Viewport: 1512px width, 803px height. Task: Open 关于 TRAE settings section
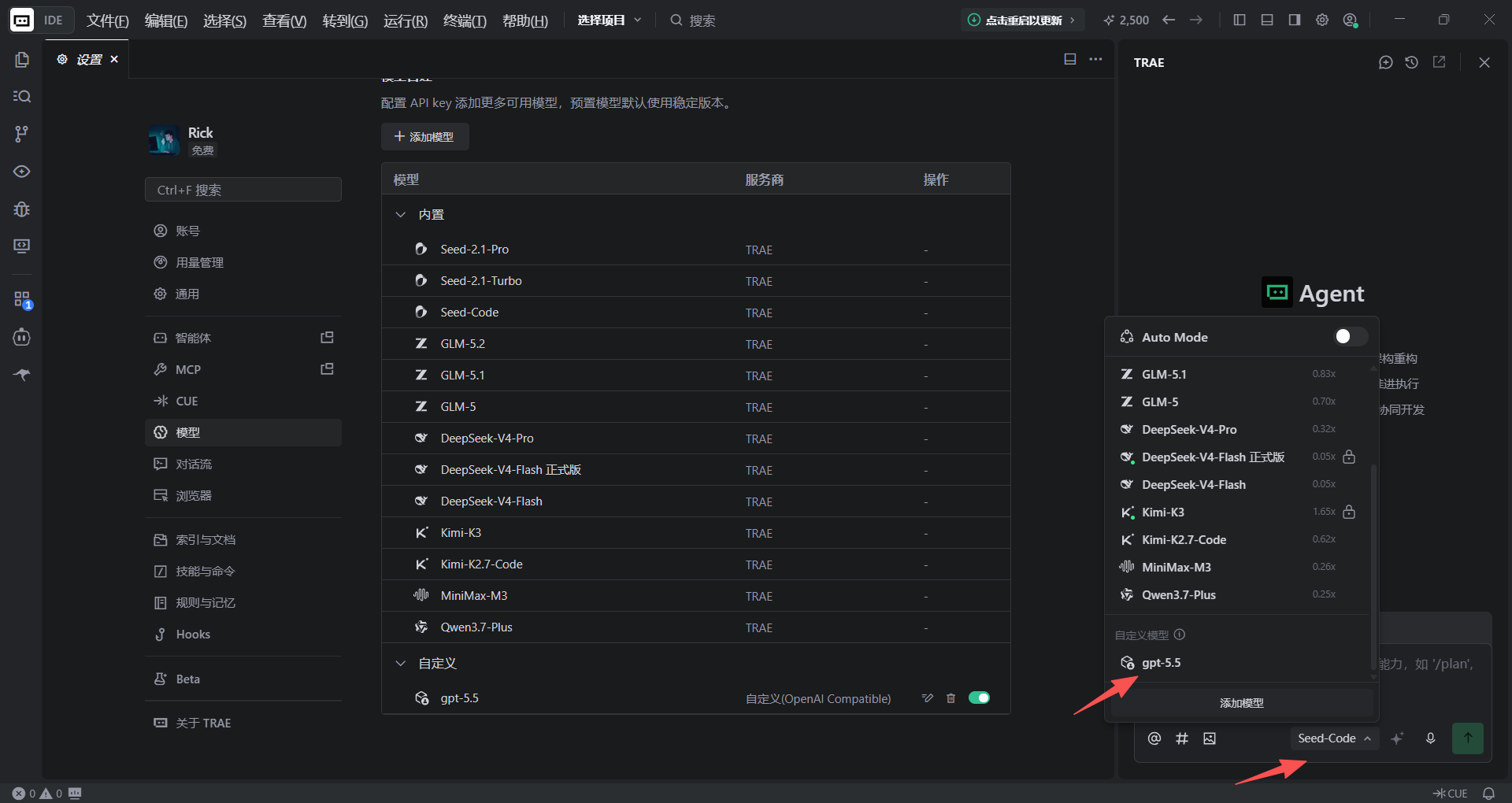pos(243,723)
